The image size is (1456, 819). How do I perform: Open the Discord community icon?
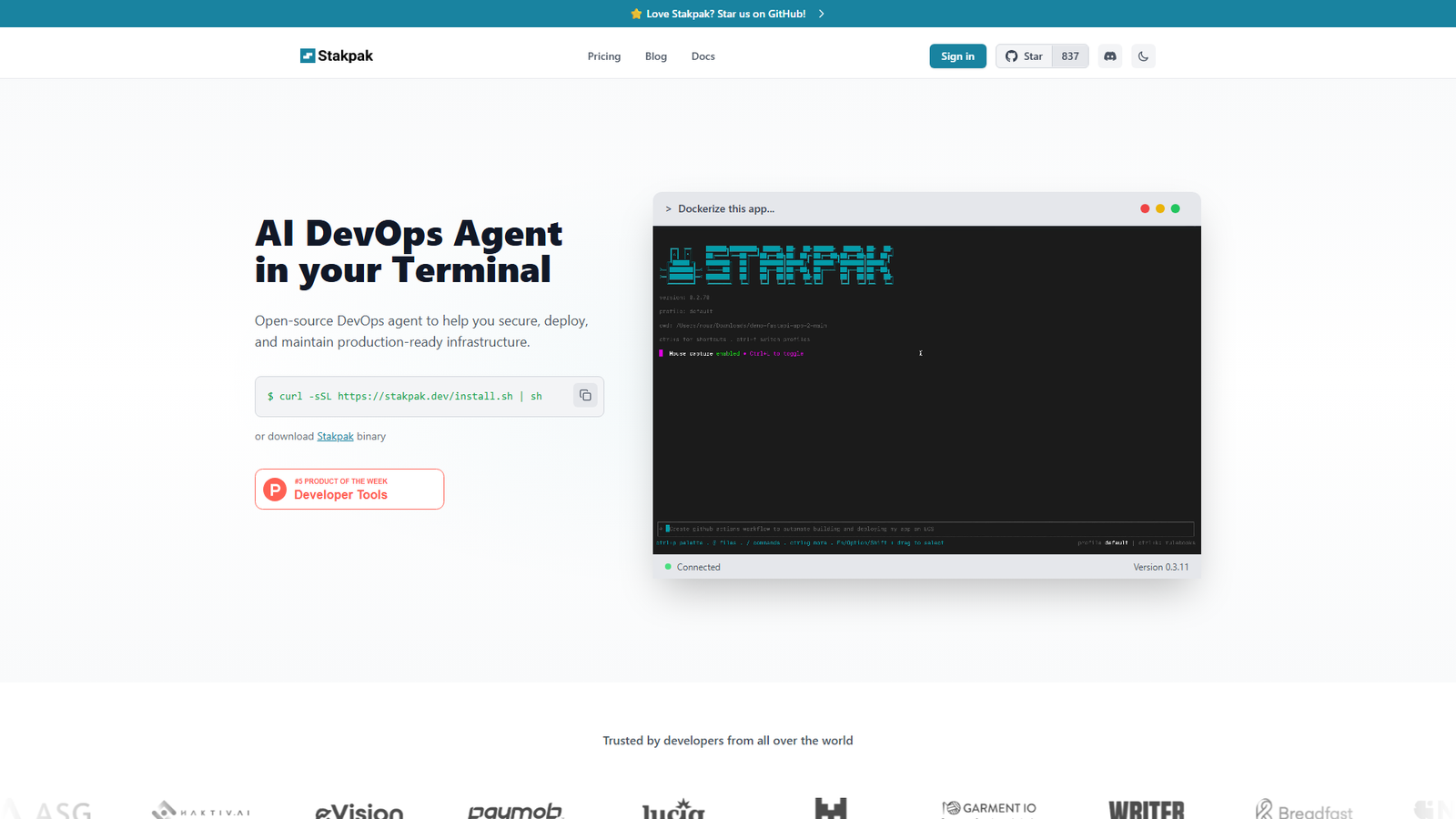1109,56
